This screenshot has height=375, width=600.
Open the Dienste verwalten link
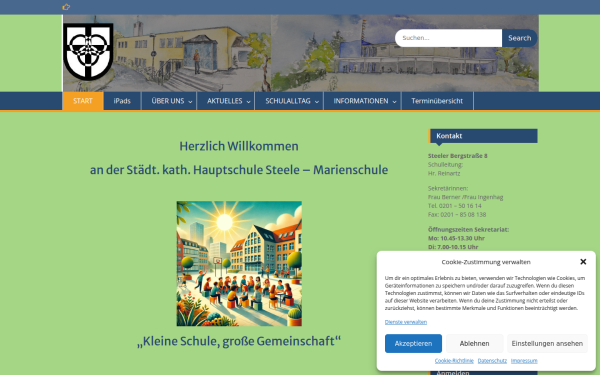pyautogui.click(x=406, y=322)
